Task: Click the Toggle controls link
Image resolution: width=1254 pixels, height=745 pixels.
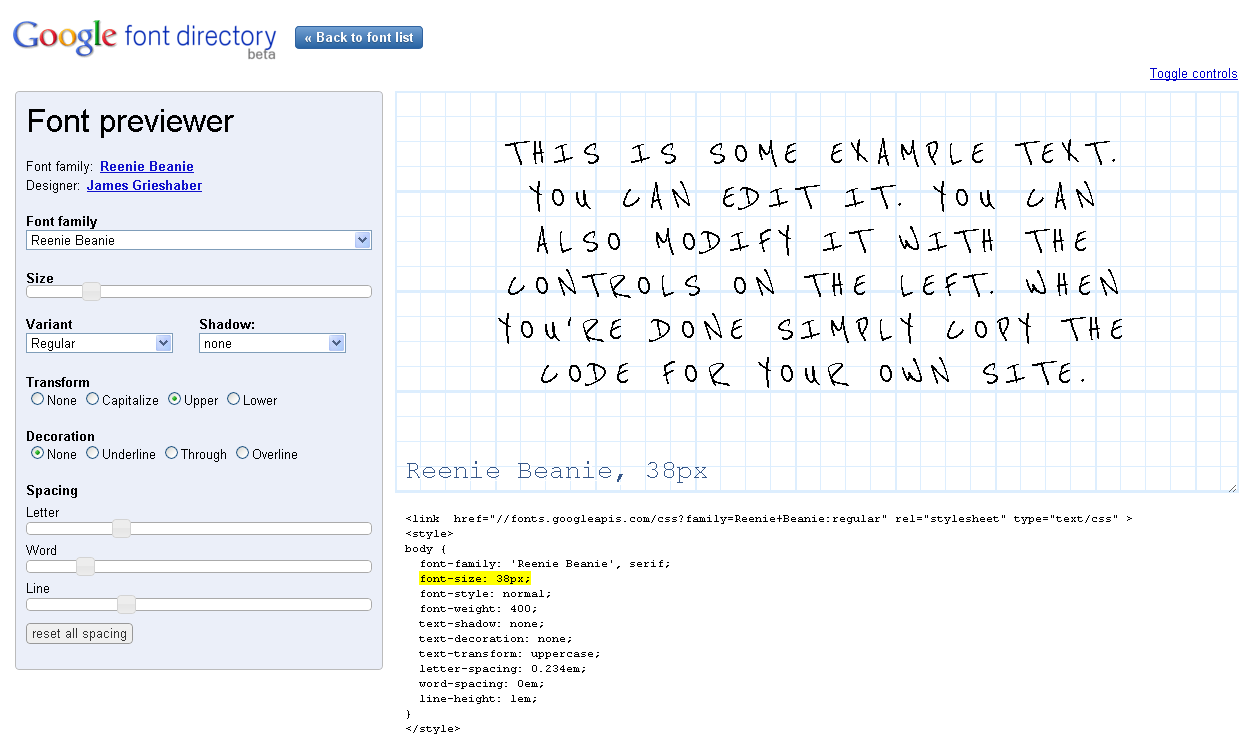Action: coord(1193,74)
